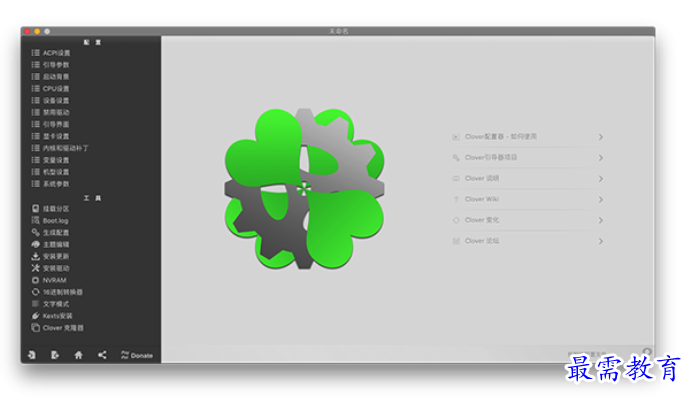Open the 安装驱动 install drivers tool
This screenshot has width=689, height=400.
[x=51, y=268]
